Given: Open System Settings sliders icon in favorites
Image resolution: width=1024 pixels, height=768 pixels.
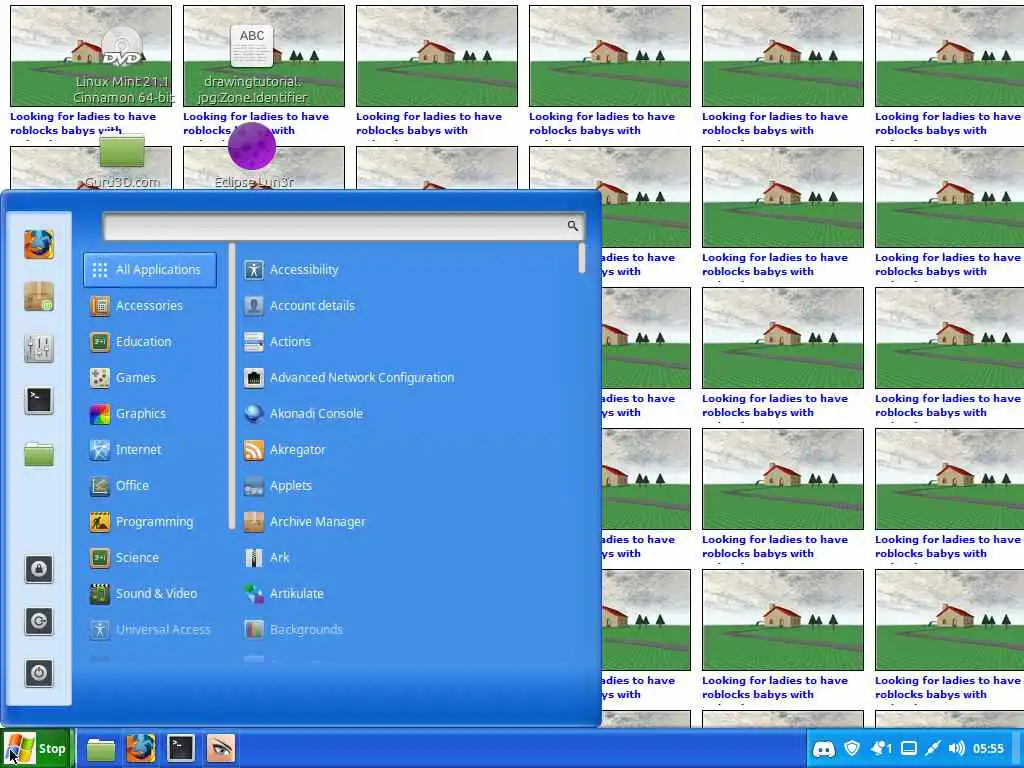Looking at the screenshot, I should pos(39,349).
